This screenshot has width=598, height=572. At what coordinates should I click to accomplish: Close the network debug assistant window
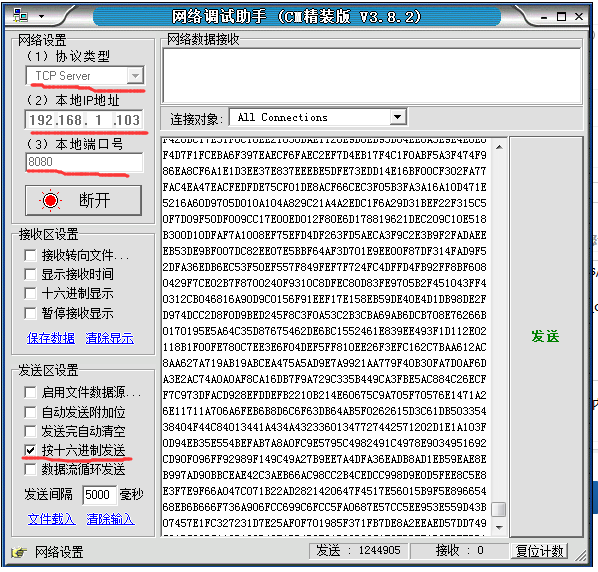(x=579, y=16)
